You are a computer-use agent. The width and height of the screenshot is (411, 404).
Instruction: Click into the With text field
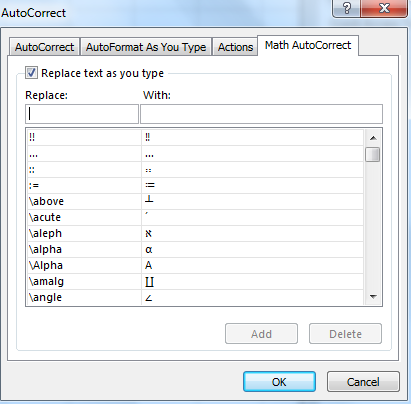point(261,114)
